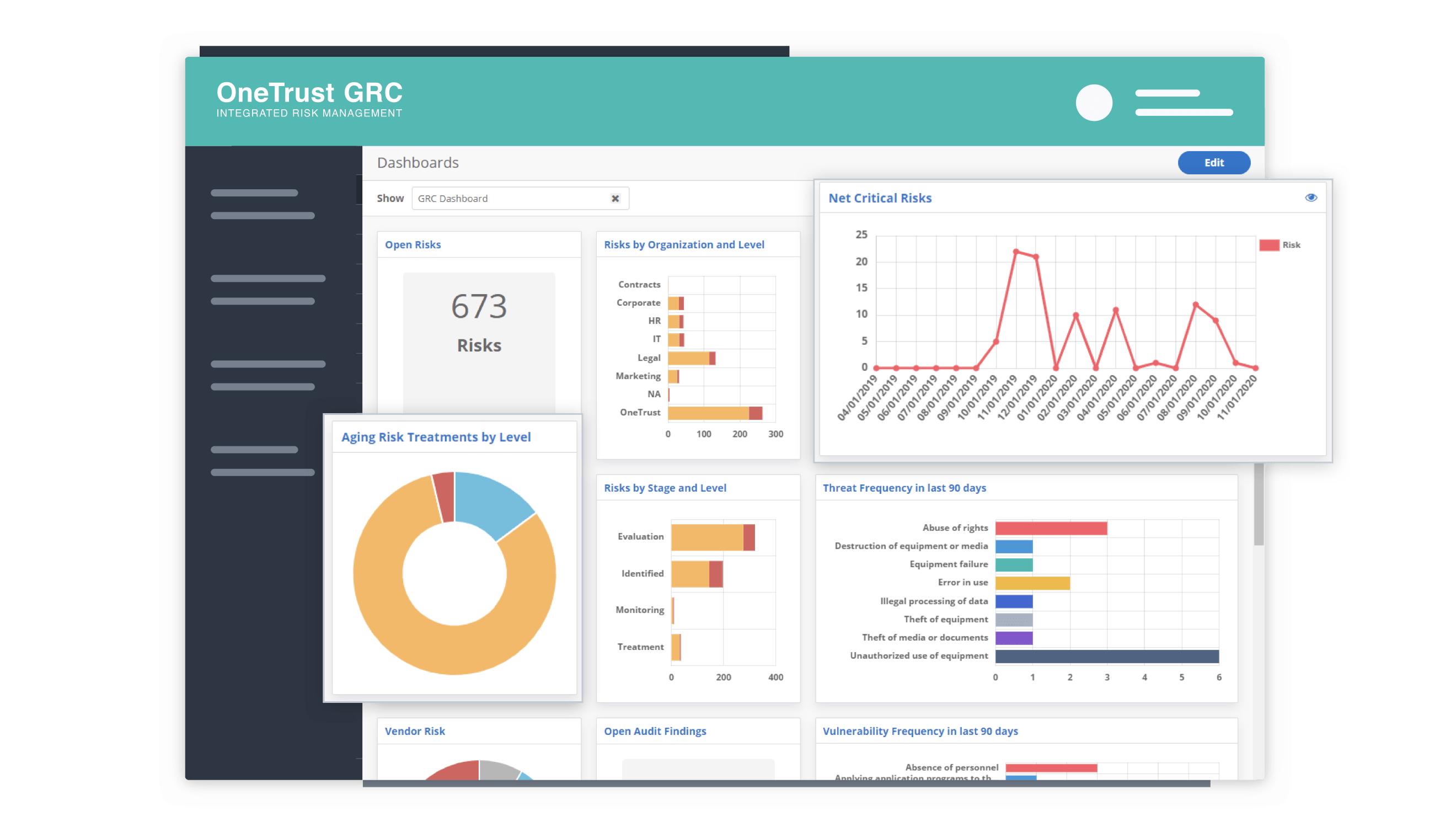The image size is (1456, 832).
Task: Click the Equipment failure teal bar
Action: [1013, 564]
